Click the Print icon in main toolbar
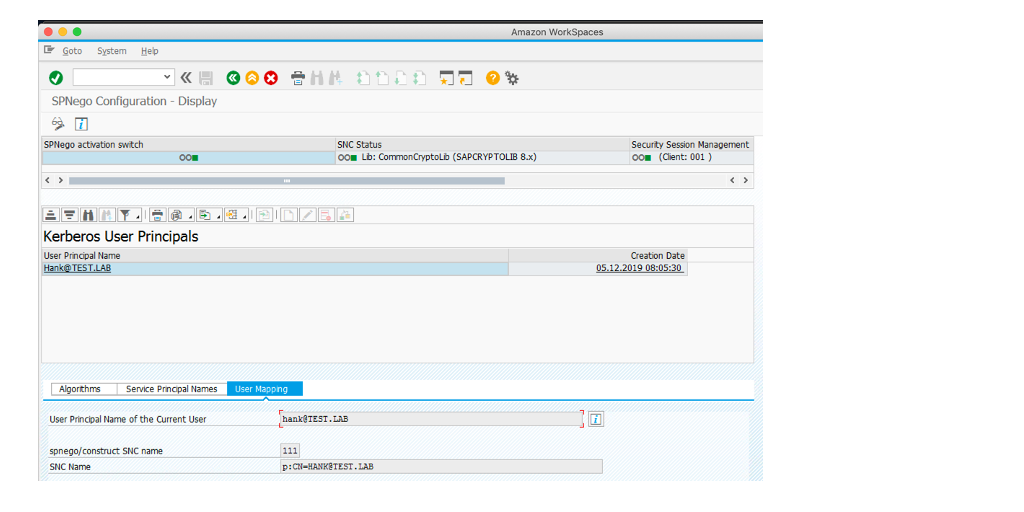Image resolution: width=1024 pixels, height=512 pixels. (x=298, y=78)
